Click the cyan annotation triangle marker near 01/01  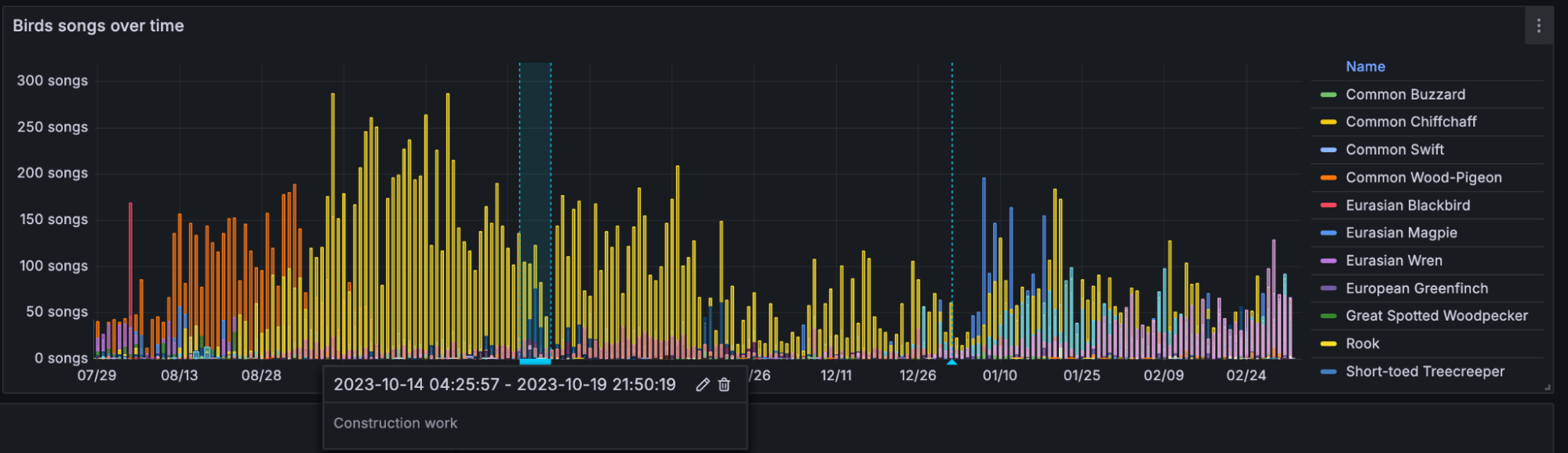point(951,362)
